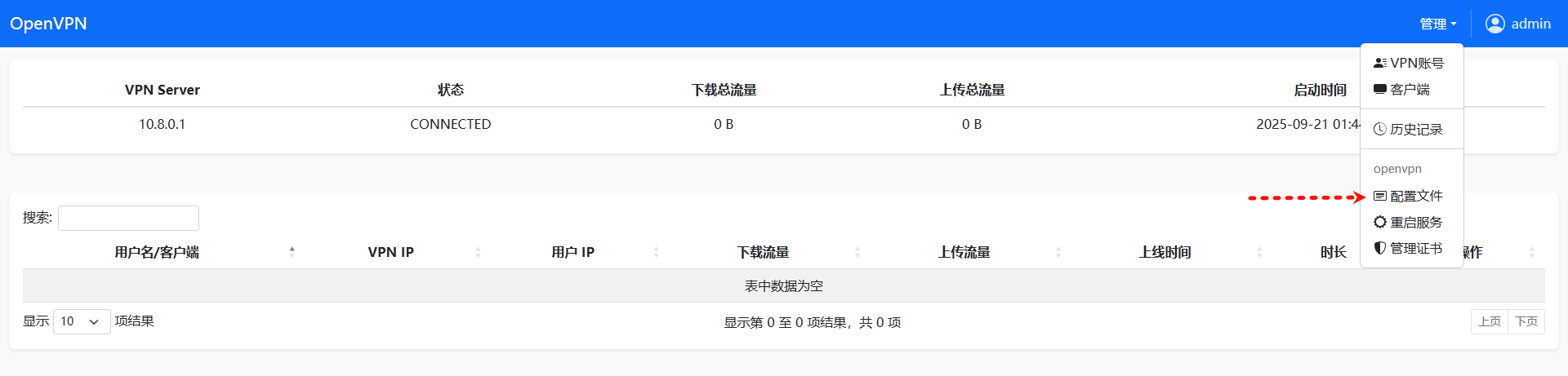This screenshot has width=1568, height=376.
Task: Sort by 用户名/客户端 column
Action: [x=157, y=253]
